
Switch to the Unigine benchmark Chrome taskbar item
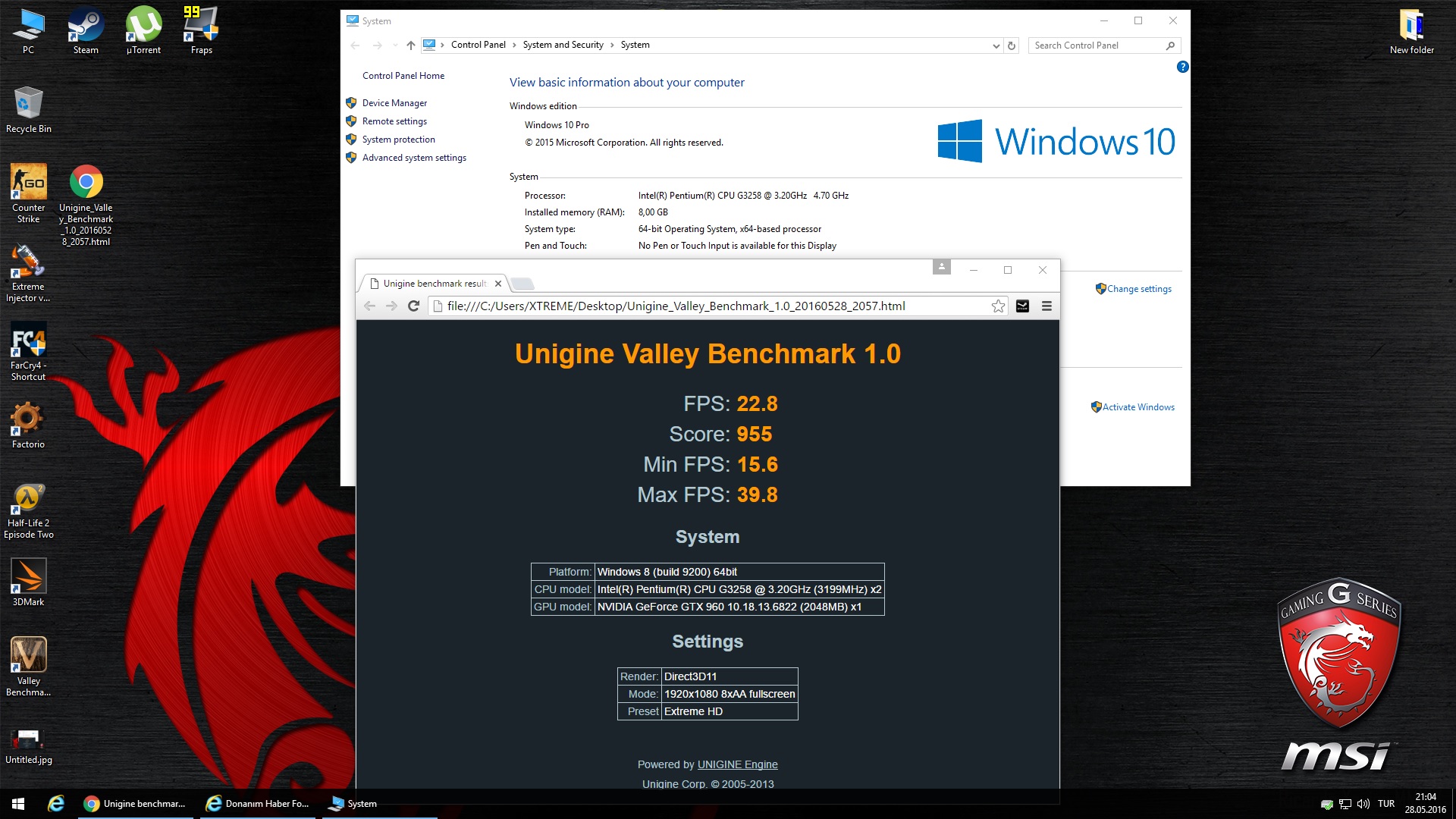pos(136,804)
